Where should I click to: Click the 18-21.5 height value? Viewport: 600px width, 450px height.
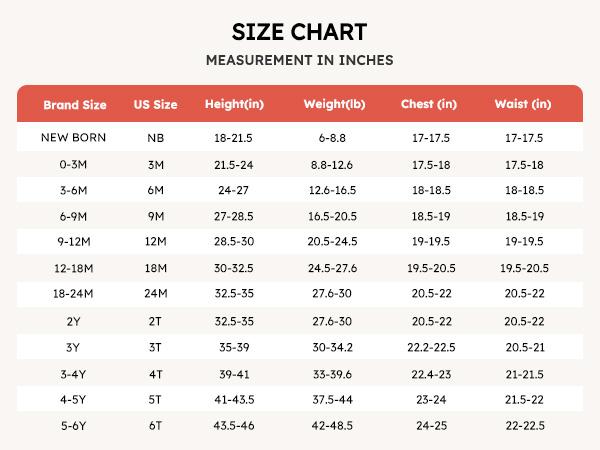[x=233, y=137]
